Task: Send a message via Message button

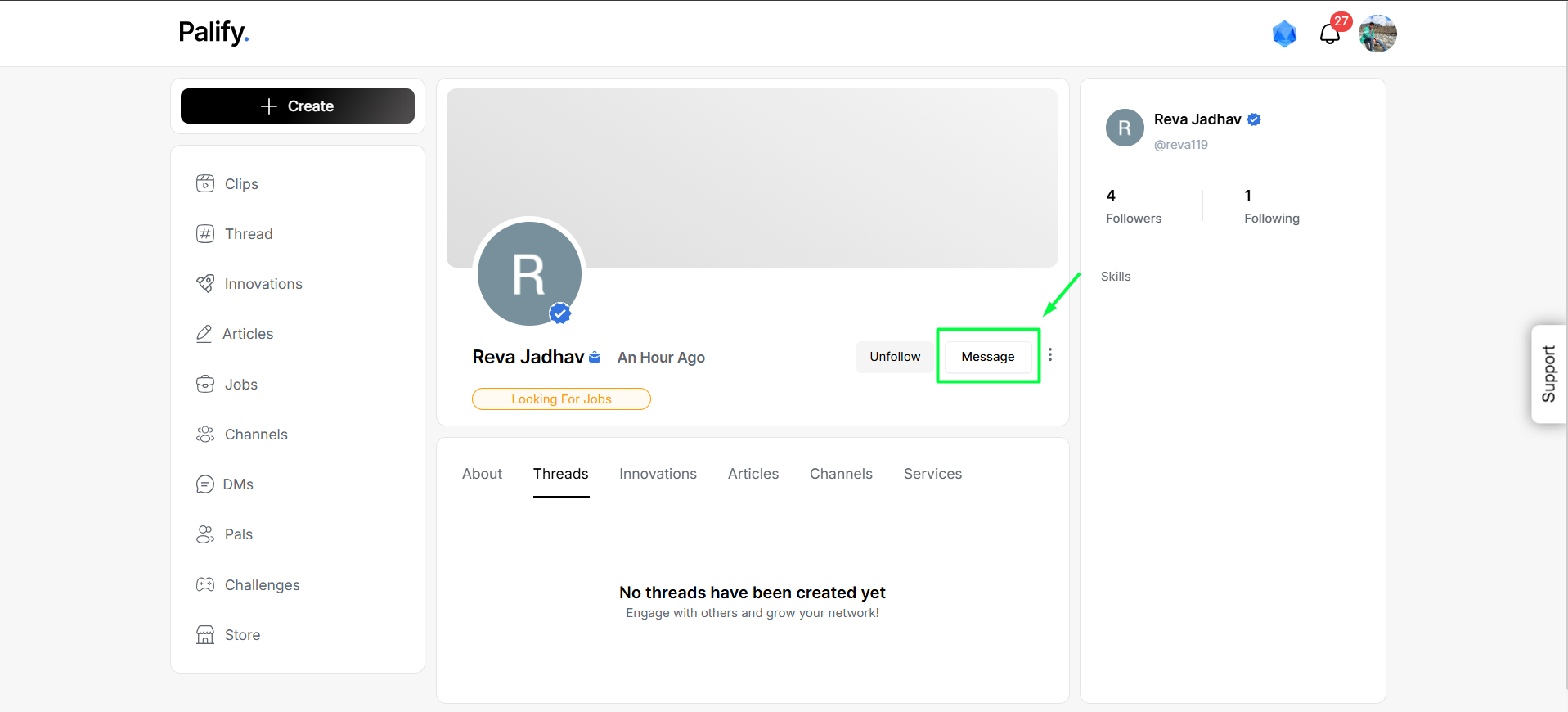Action: coord(988,357)
